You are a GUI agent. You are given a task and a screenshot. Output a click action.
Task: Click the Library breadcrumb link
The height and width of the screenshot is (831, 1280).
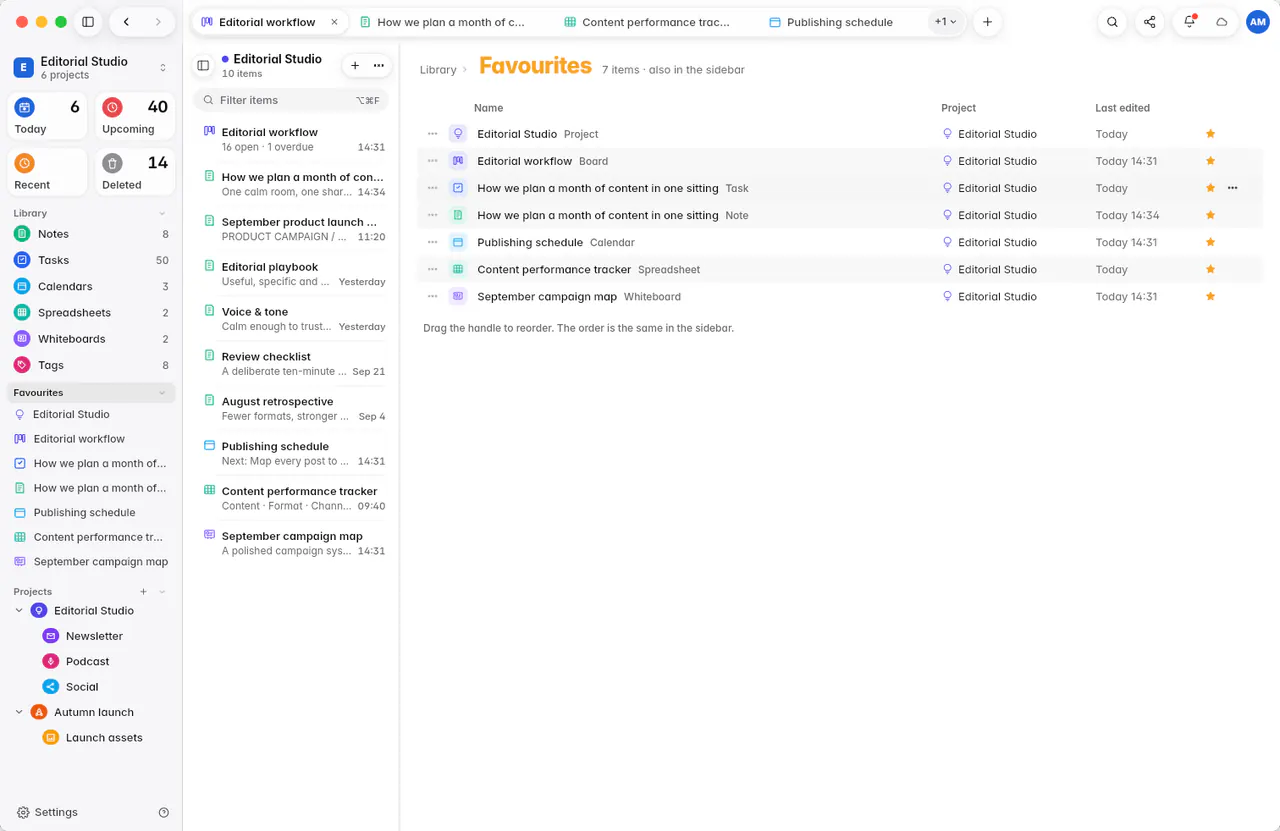click(x=438, y=70)
